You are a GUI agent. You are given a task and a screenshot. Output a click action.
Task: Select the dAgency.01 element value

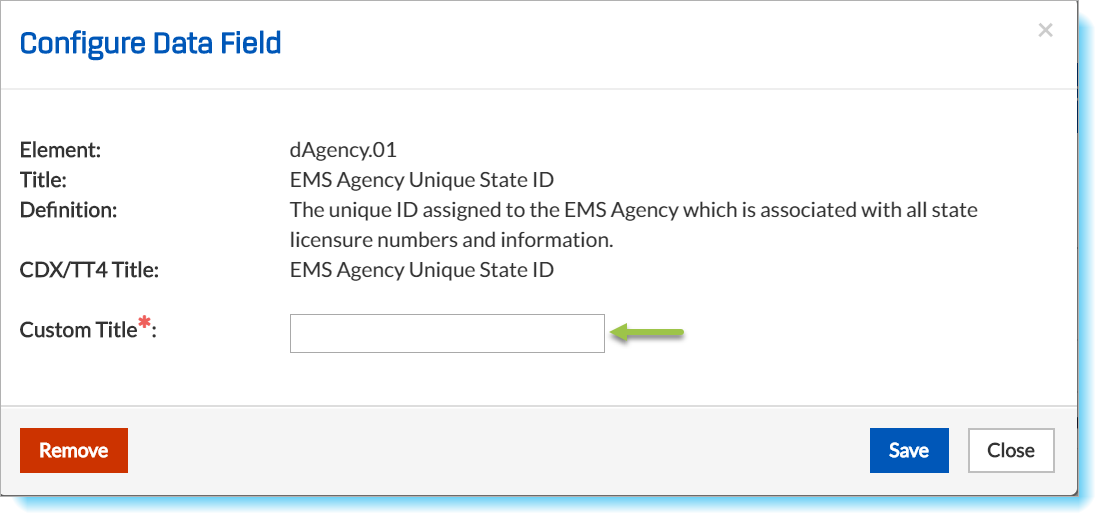[343, 151]
